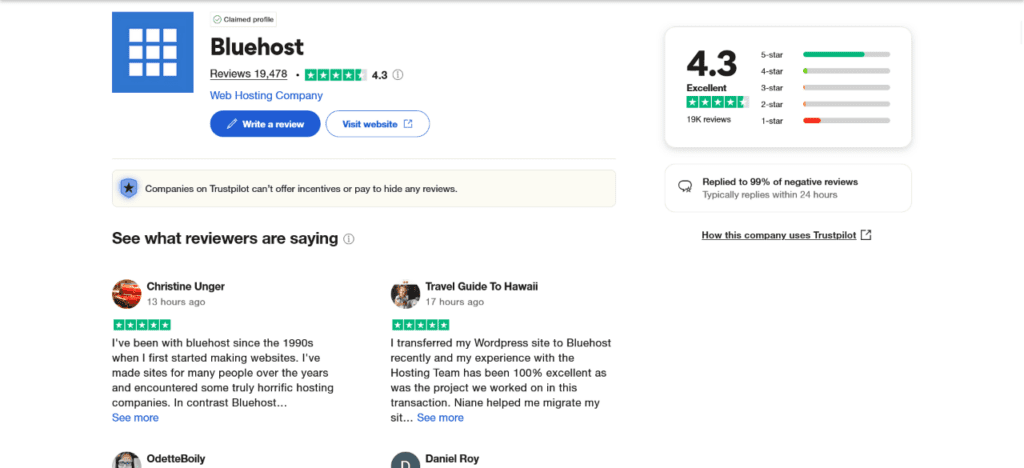Click the 17 hours ago timestamp

click(455, 302)
